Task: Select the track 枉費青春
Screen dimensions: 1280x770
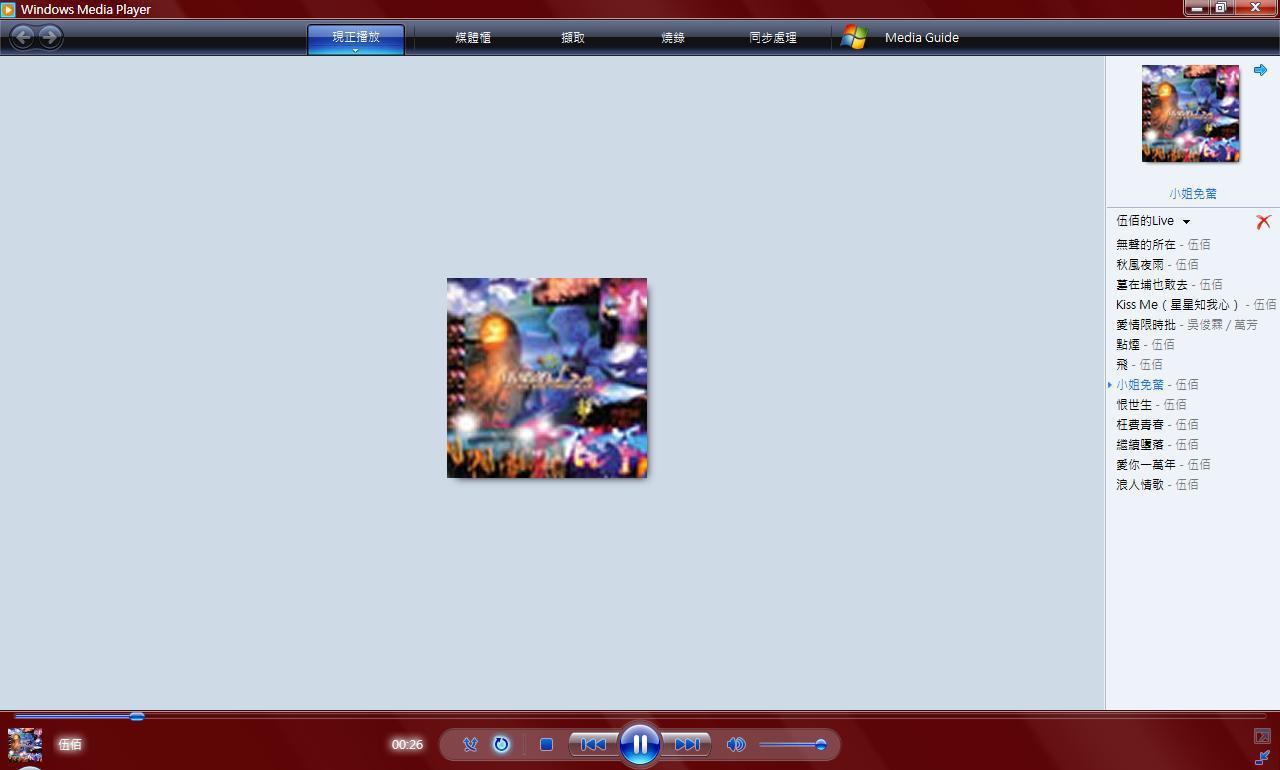Action: pyautogui.click(x=1157, y=424)
